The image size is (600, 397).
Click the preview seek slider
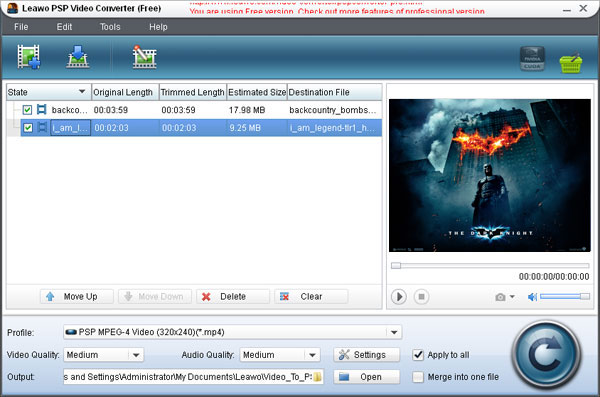490,265
